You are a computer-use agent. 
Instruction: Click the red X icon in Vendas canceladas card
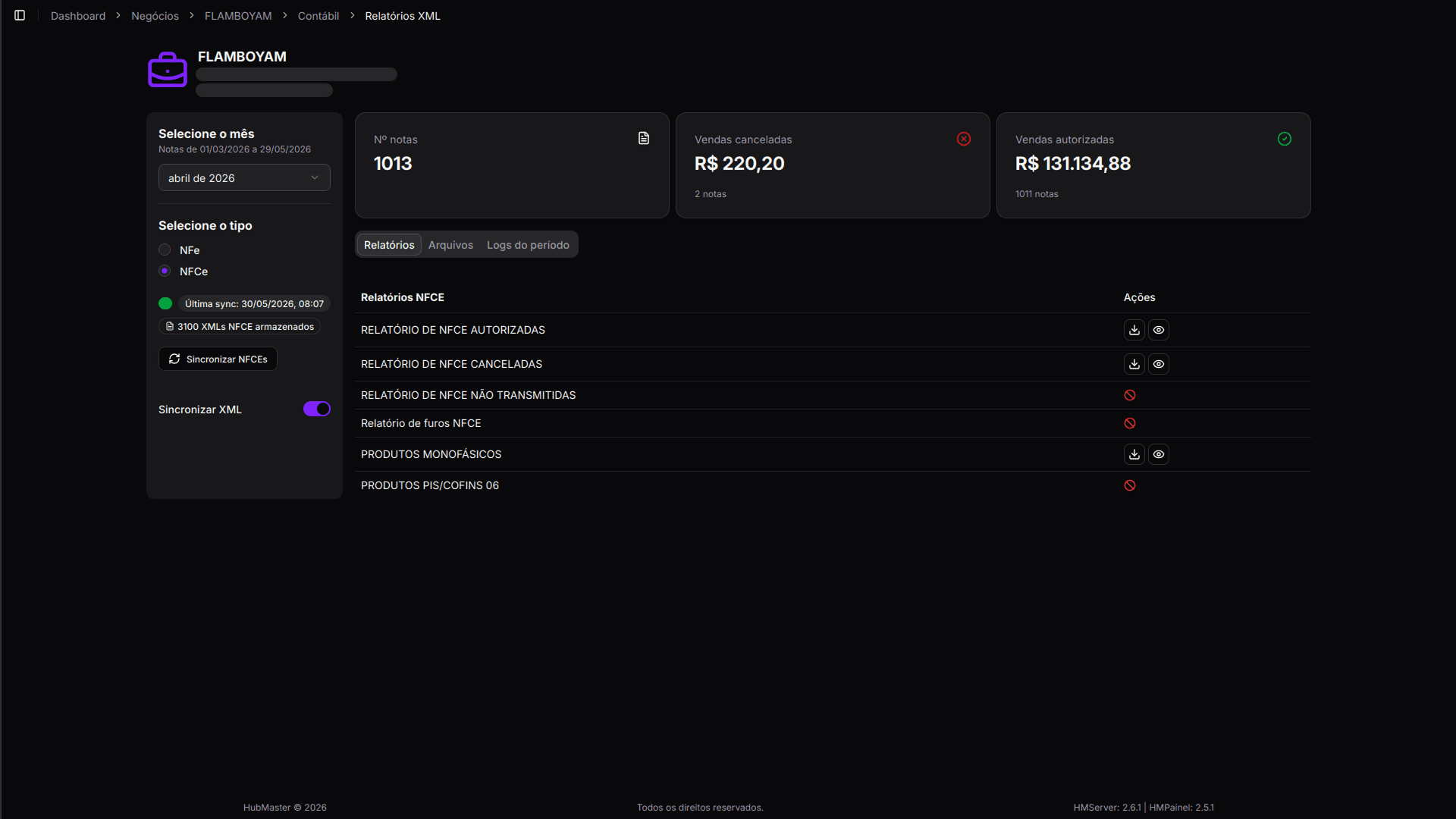[964, 139]
